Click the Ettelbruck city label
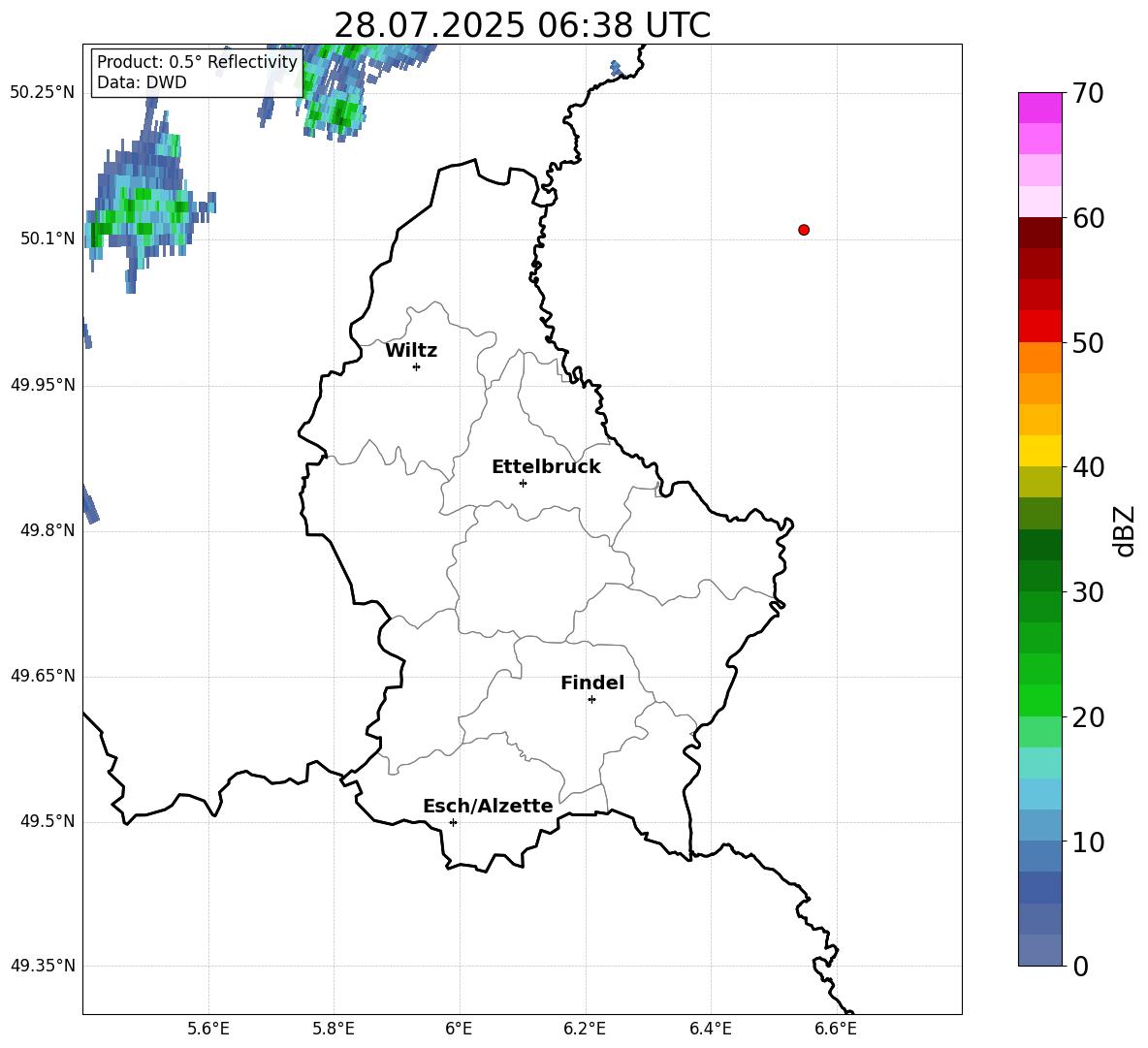Viewport: 1148px width, 1048px height. click(546, 467)
